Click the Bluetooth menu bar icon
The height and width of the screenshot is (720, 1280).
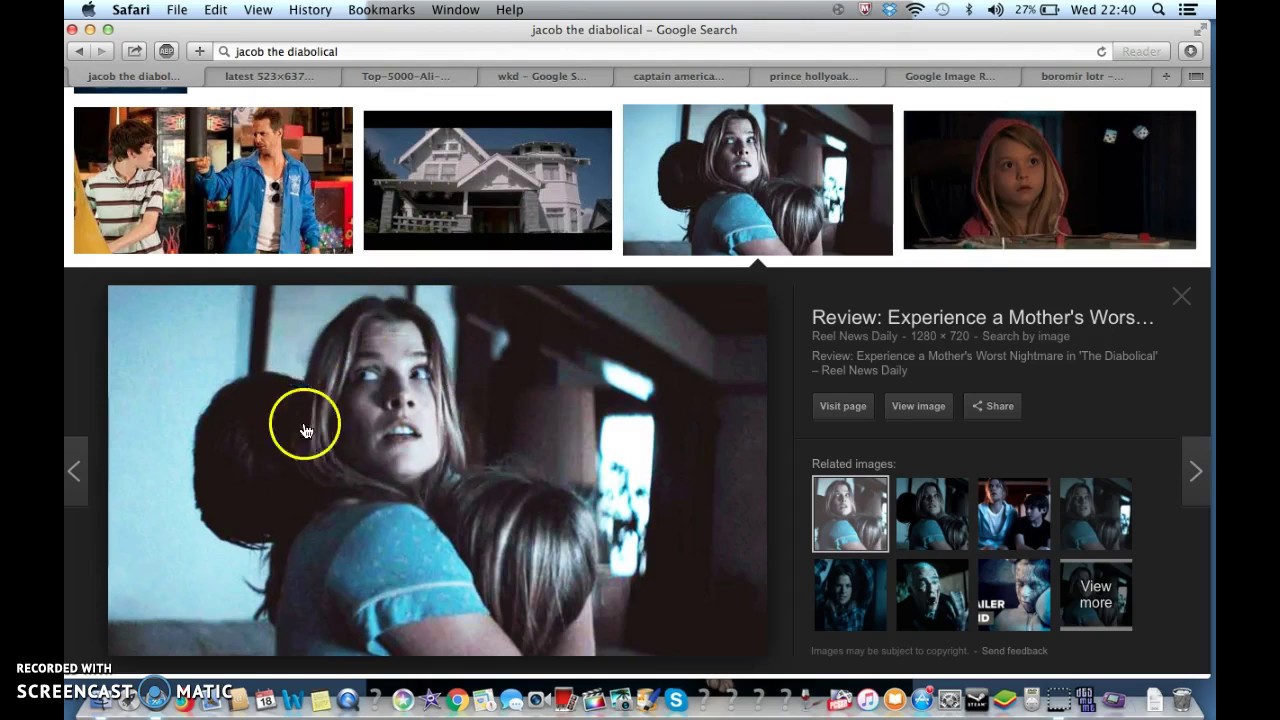point(969,10)
